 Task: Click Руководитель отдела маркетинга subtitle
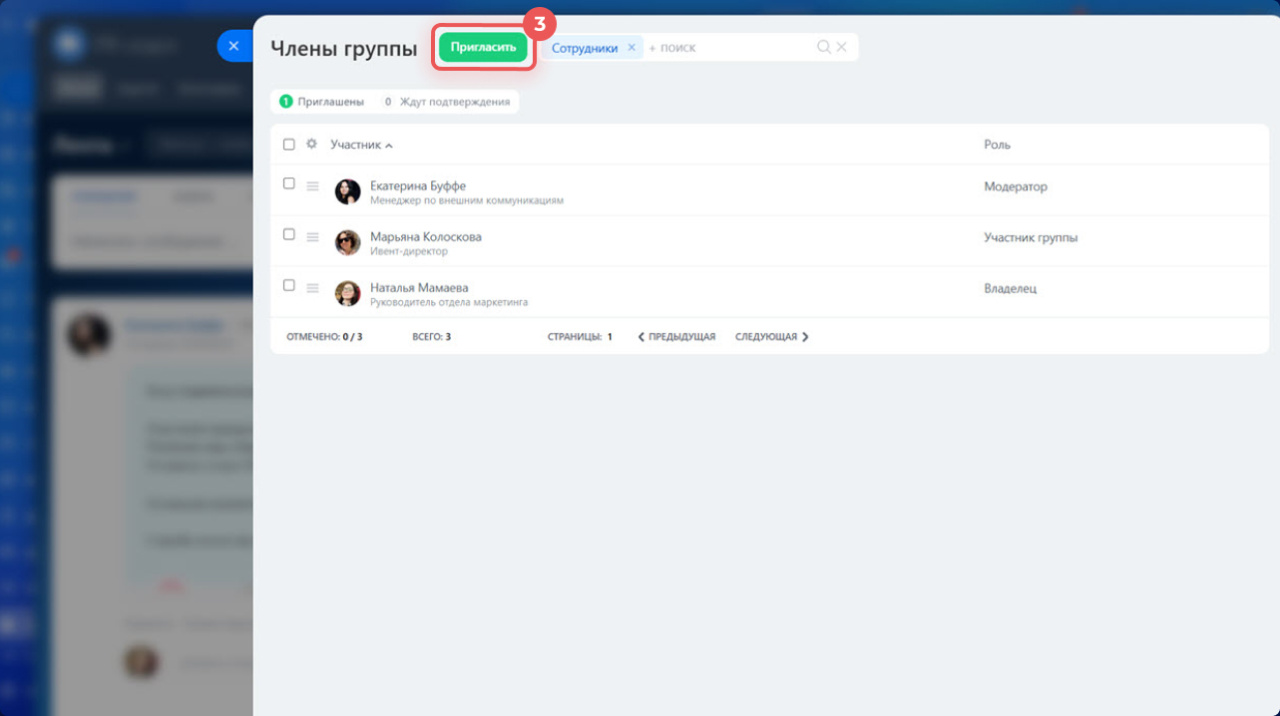[x=449, y=302]
